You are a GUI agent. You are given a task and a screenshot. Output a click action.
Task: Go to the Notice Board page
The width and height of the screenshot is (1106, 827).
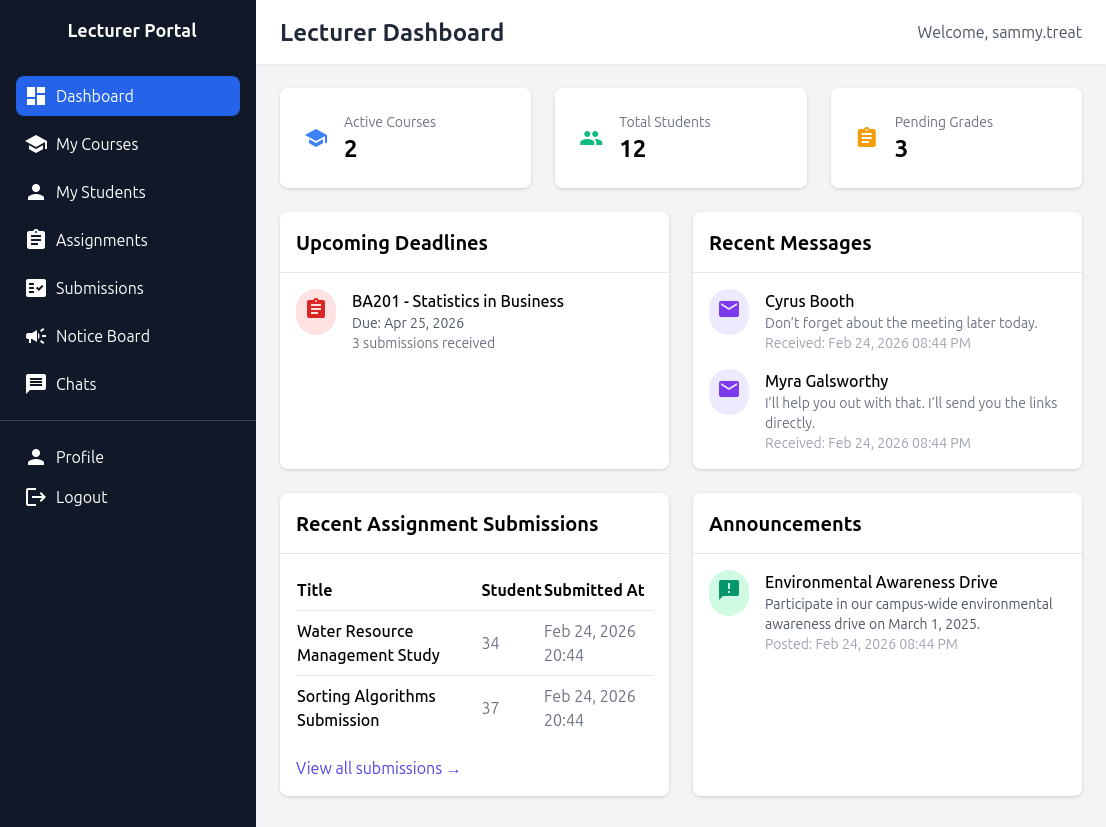coord(102,336)
